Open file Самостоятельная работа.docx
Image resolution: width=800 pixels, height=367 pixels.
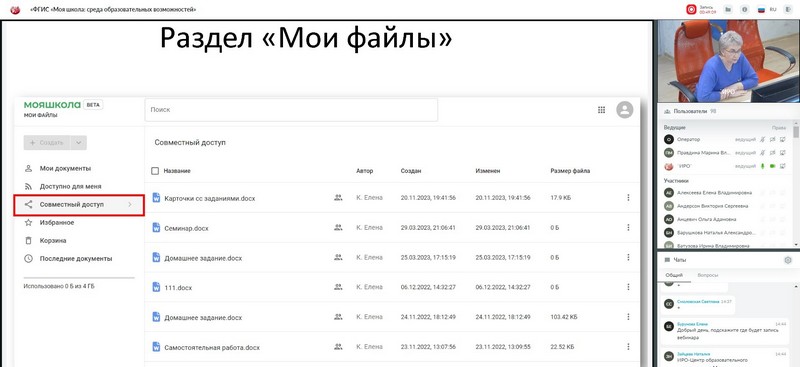point(212,348)
